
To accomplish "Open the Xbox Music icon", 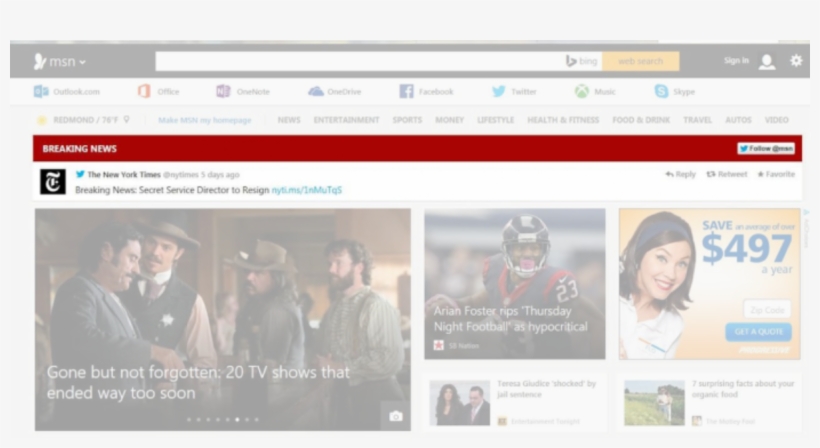I will (x=582, y=91).
